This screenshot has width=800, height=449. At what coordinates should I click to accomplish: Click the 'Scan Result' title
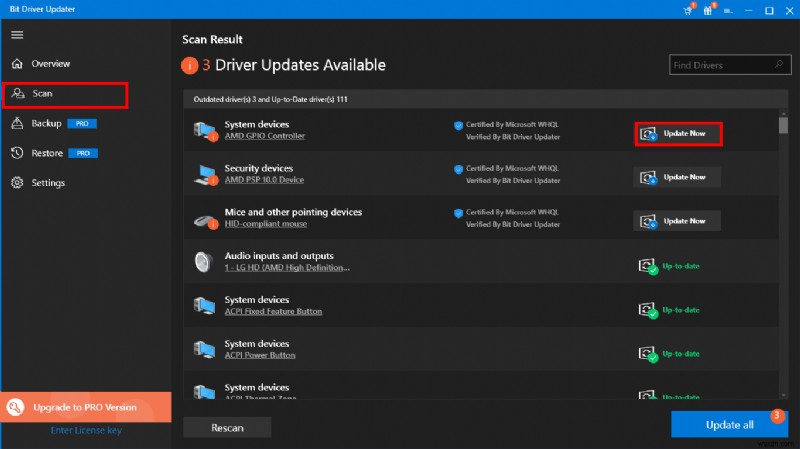tap(212, 39)
